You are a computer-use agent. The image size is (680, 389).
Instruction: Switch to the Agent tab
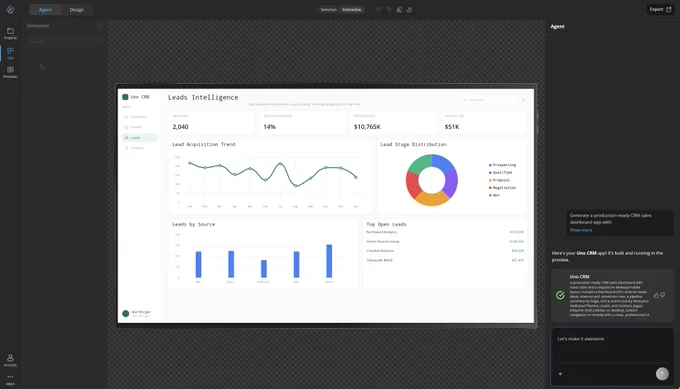coord(45,10)
